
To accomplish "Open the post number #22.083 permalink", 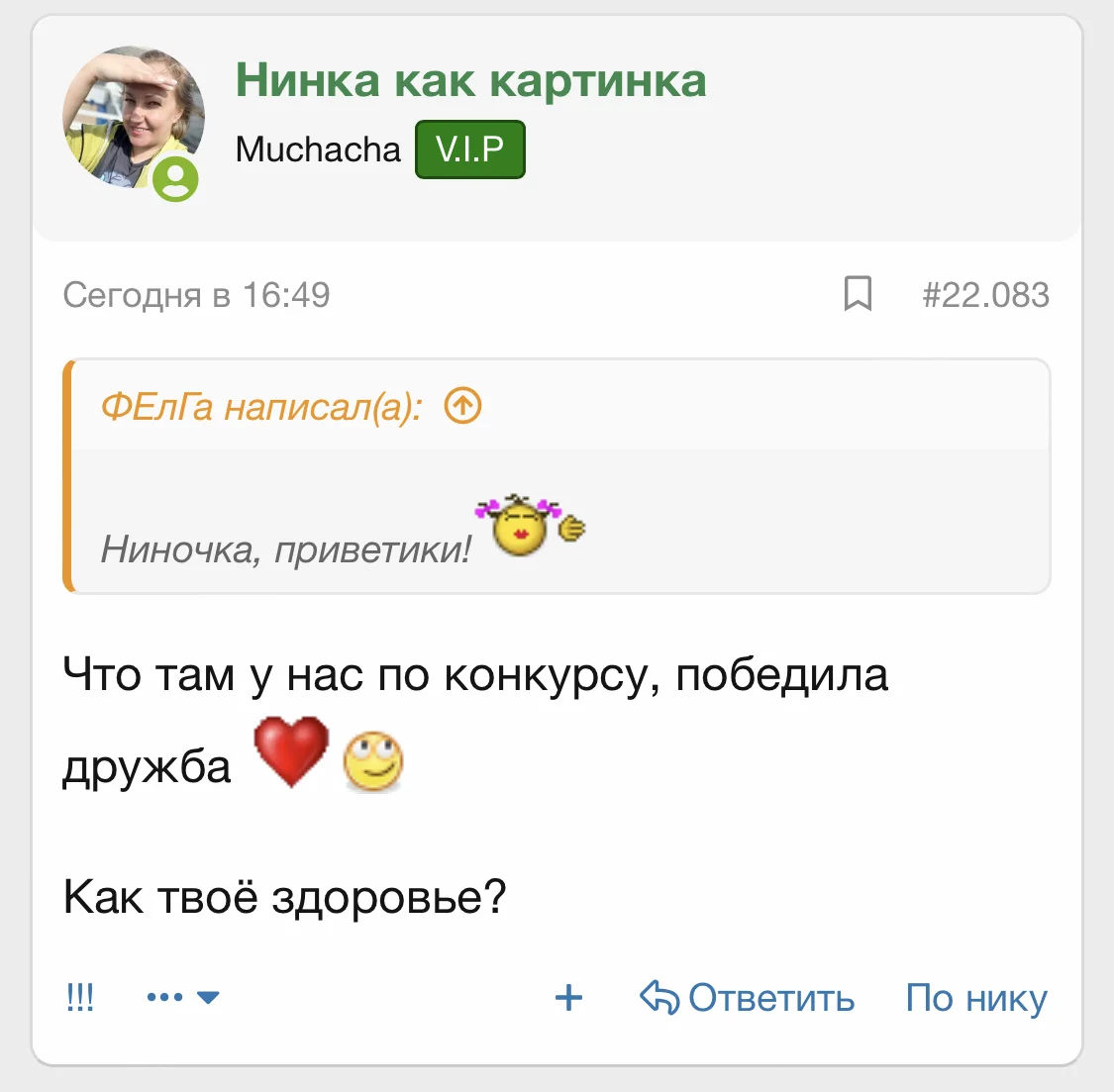I will tap(985, 295).
